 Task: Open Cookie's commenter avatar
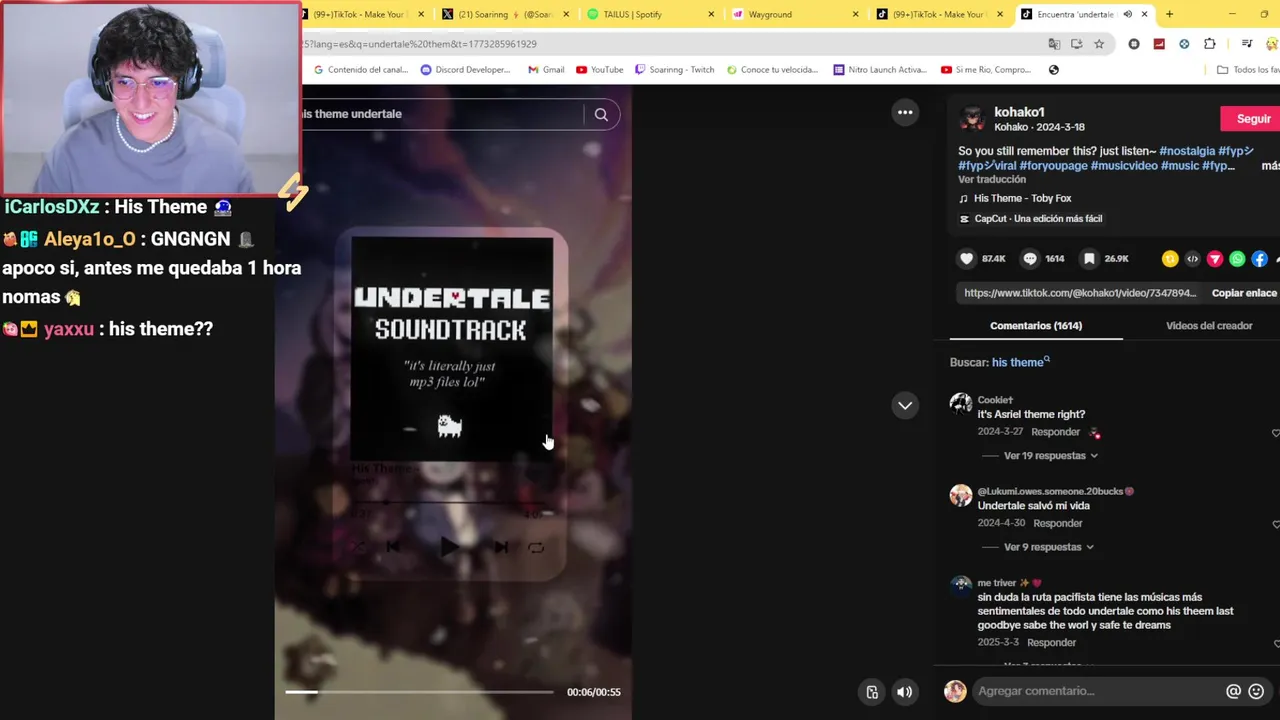pos(961,404)
